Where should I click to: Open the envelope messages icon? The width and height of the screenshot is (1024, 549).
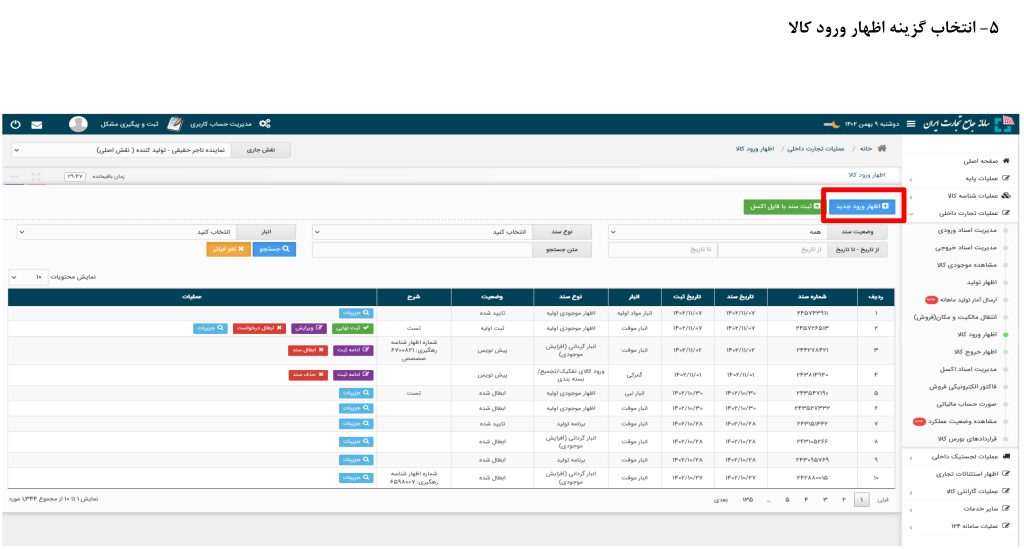(x=37, y=125)
